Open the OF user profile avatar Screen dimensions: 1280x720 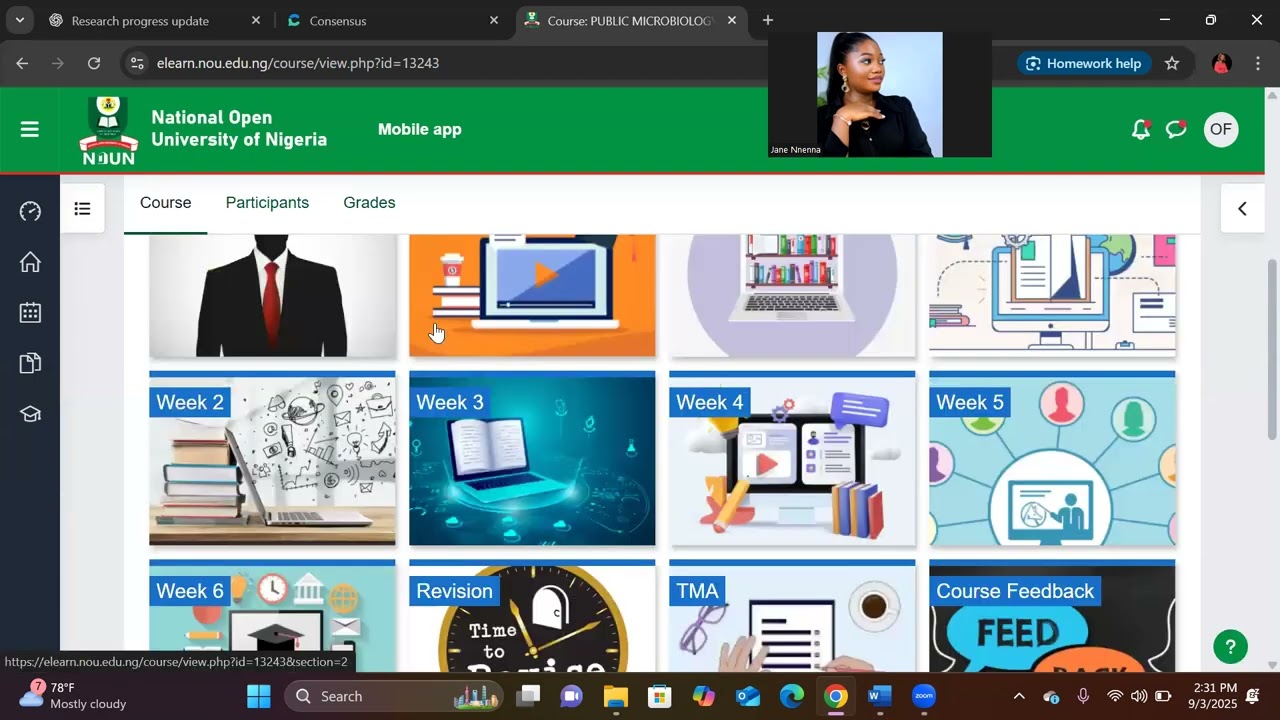[x=1220, y=129]
